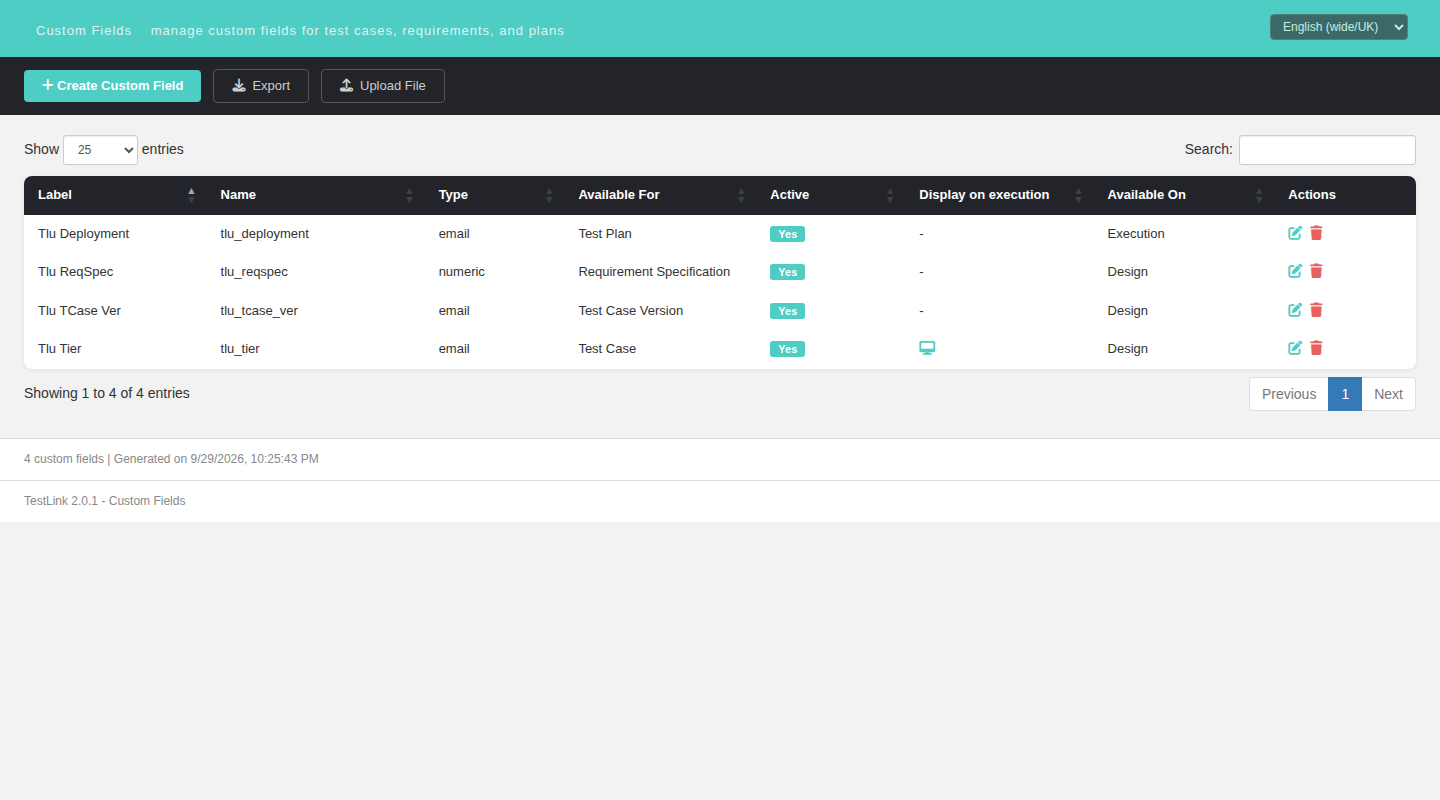Open the language selector dropdown

point(1339,27)
